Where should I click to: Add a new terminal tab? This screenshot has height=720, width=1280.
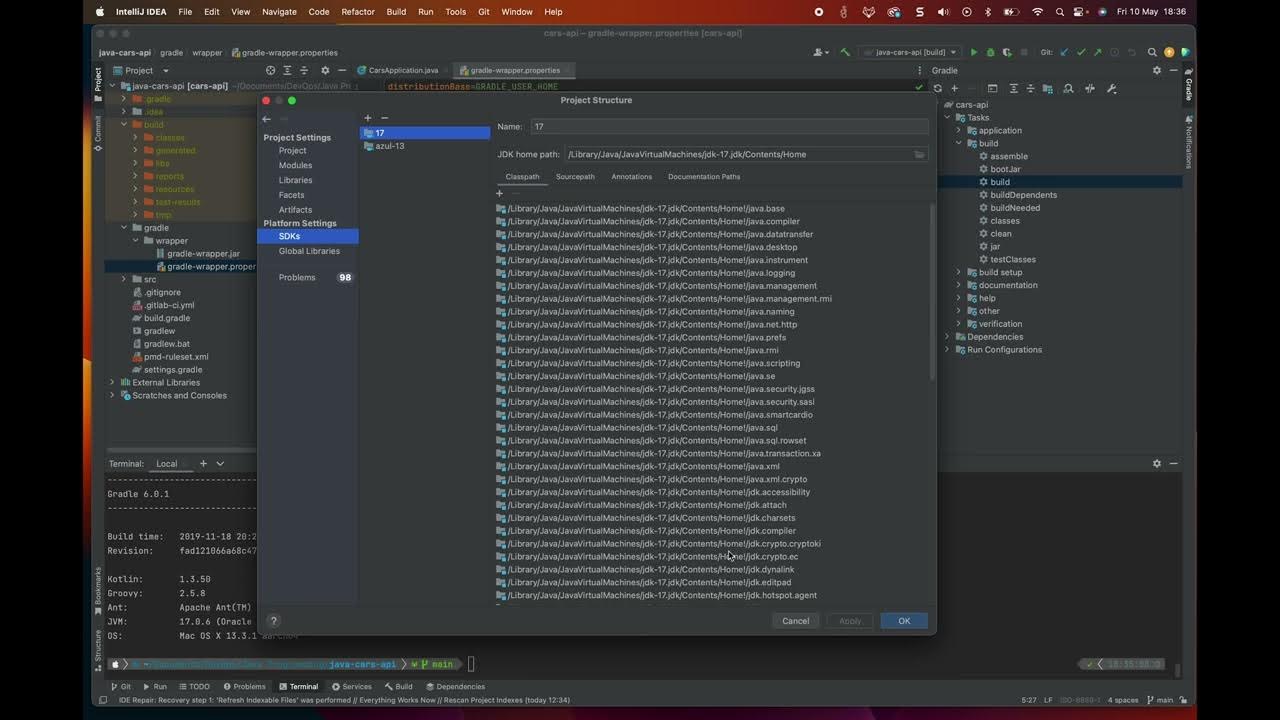tap(203, 463)
